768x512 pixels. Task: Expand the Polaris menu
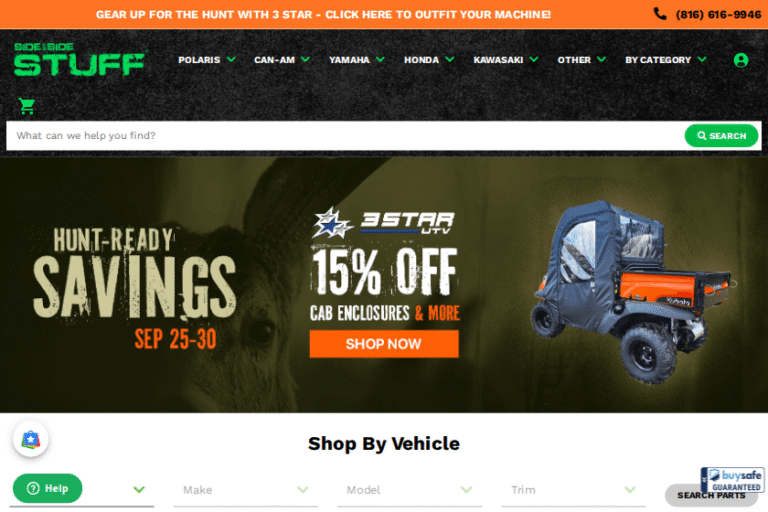(207, 60)
